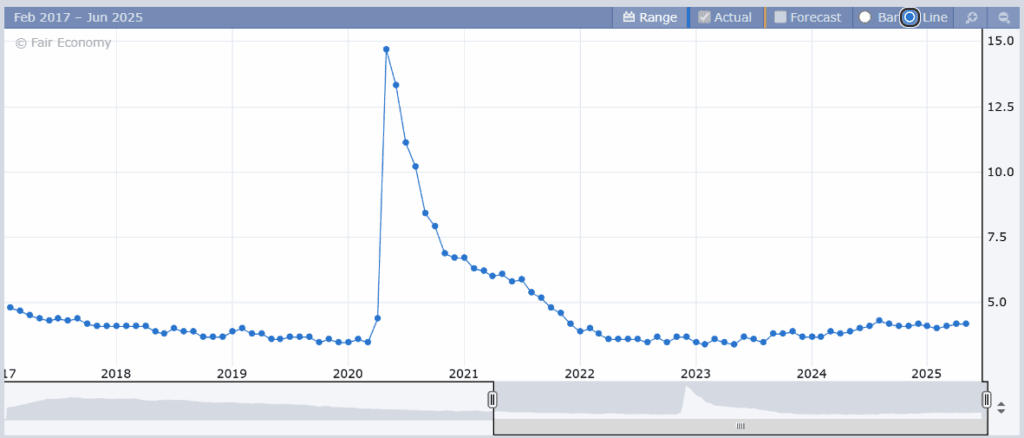Toggle the Actual data checkbox
Viewport: 1024px width, 438px height.
pos(704,18)
